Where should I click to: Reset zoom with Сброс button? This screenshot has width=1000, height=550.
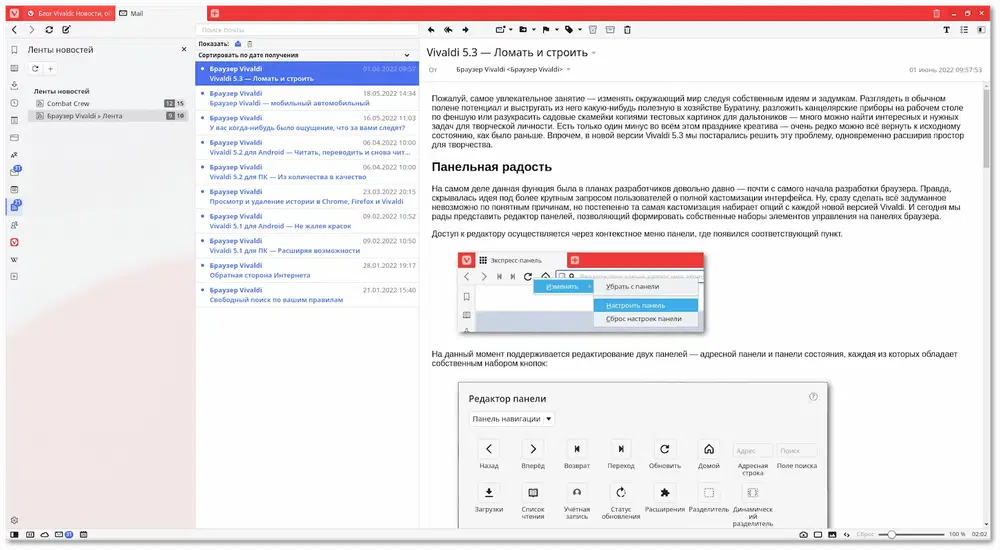[x=865, y=535]
